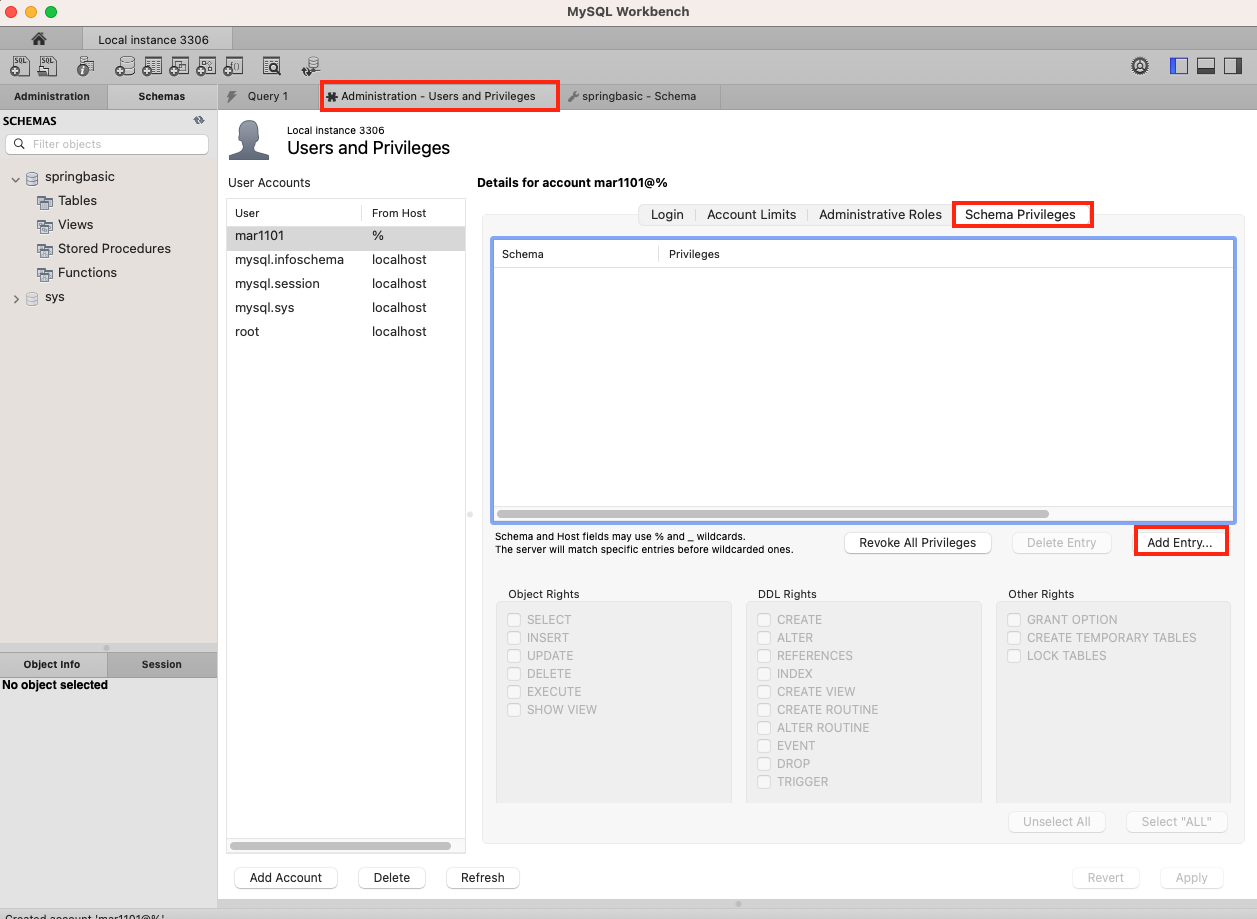Open an SQL script file icon
This screenshot has height=919, width=1257.
pos(47,66)
